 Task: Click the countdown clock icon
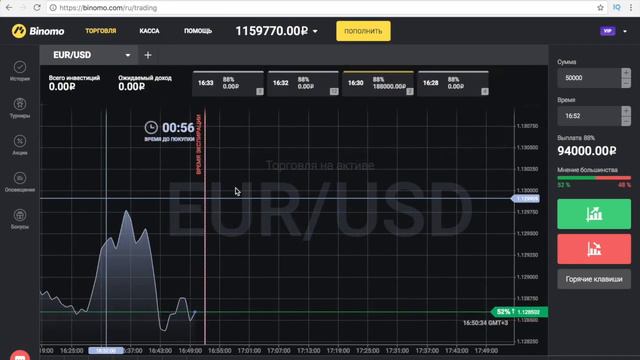(151, 127)
